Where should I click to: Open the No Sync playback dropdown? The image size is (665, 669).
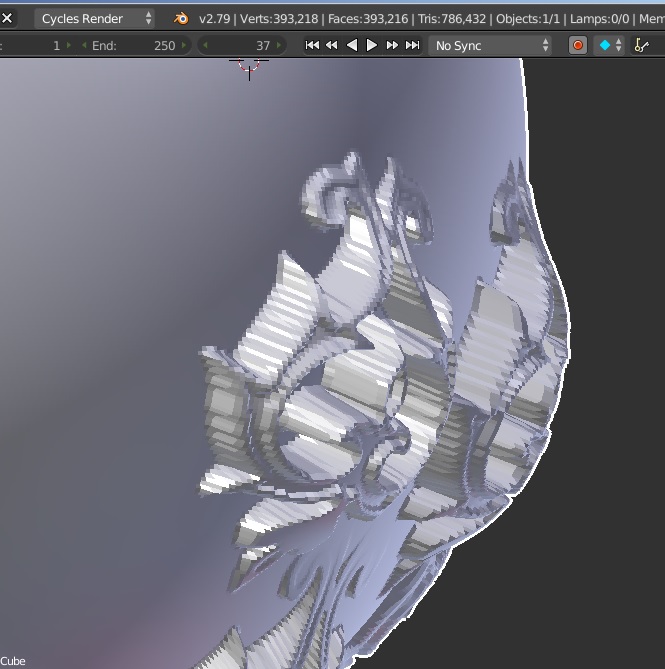[490, 45]
